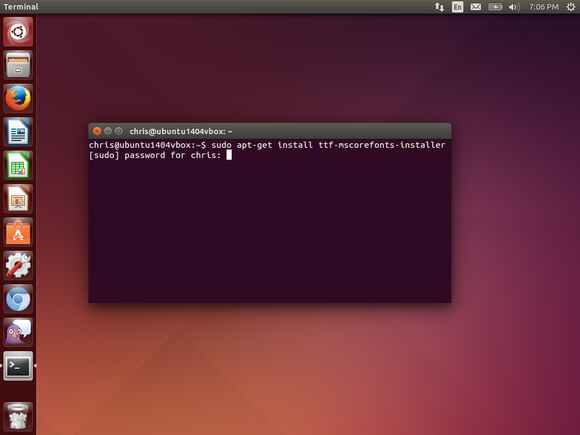Focus the Terminal launcher icon
This screenshot has width=580, height=435.
pyautogui.click(x=18, y=366)
